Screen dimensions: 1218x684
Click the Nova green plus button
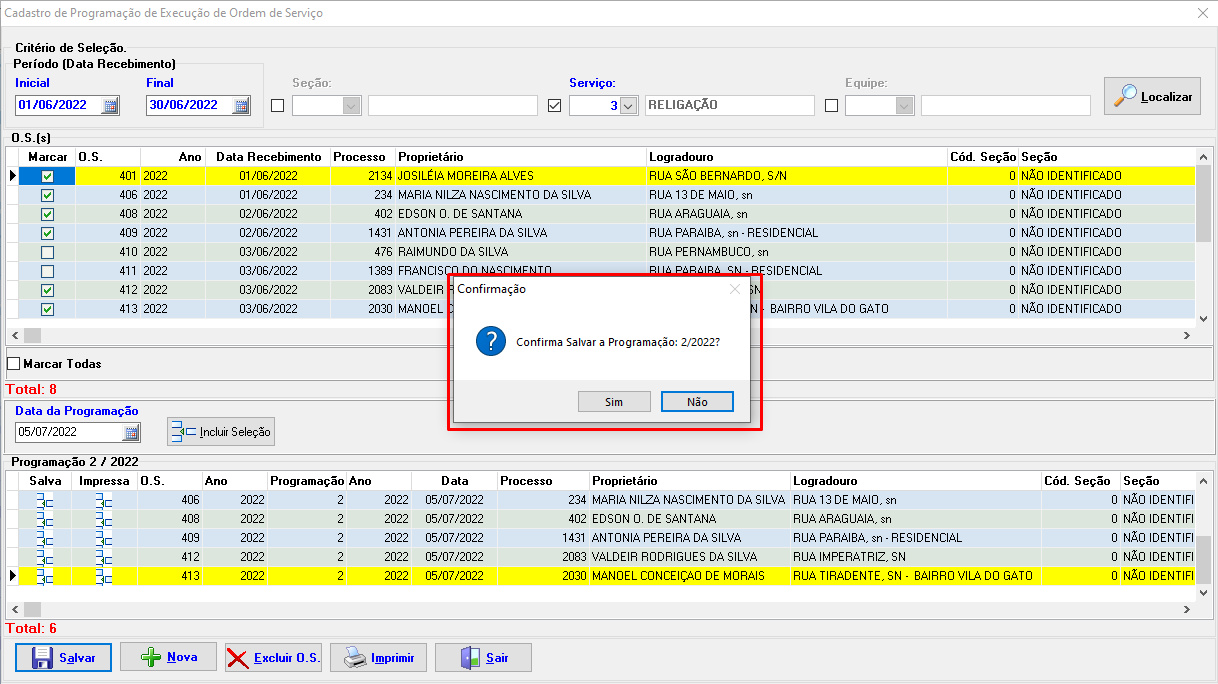[168, 657]
